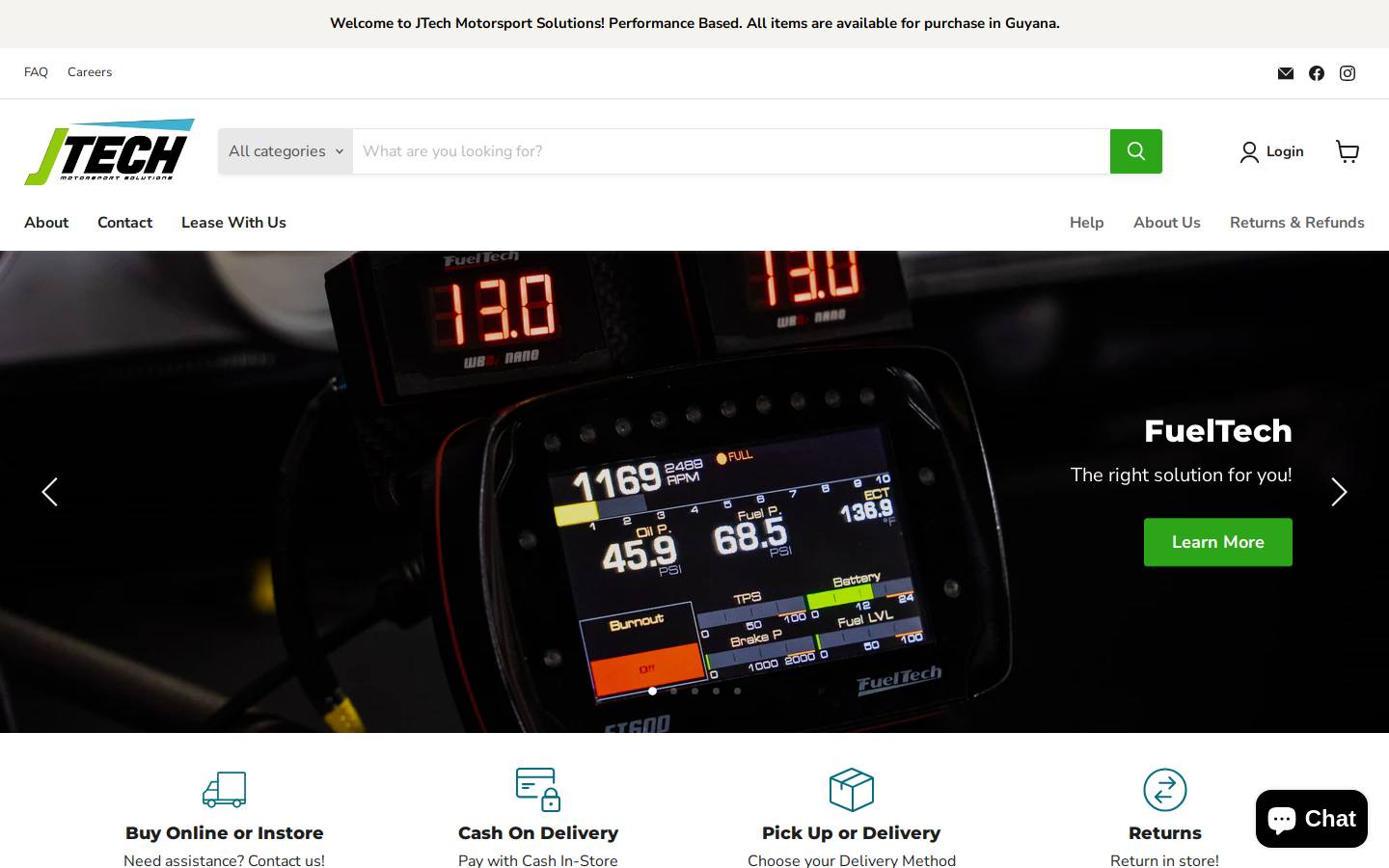Focus the product search field
Image resolution: width=1389 pixels, height=868 pixels.
(x=731, y=151)
